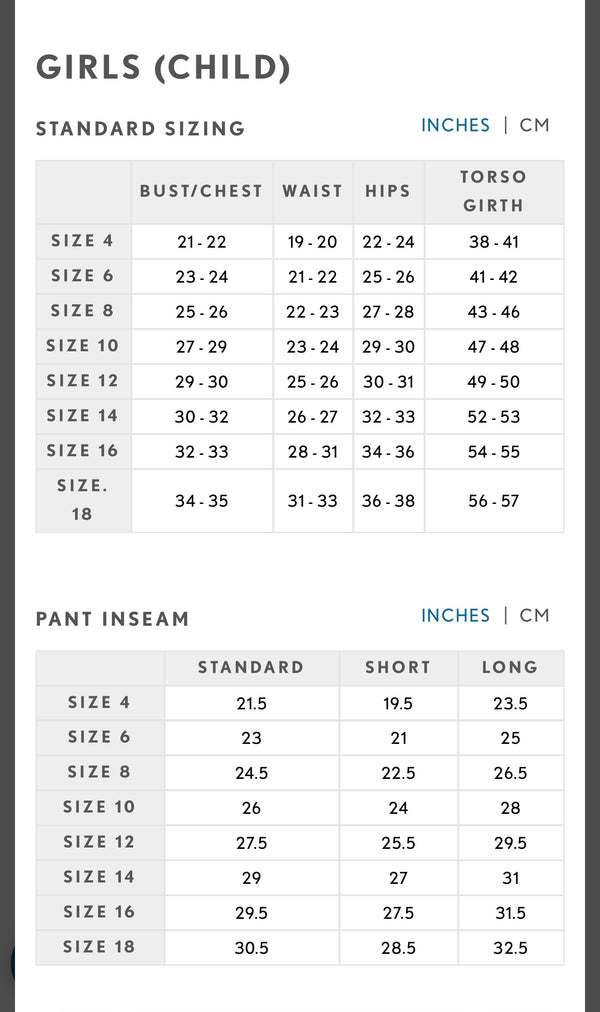Select the SIZE 14 row in Pant Inseam
600x1012 pixels.
click(x=300, y=877)
